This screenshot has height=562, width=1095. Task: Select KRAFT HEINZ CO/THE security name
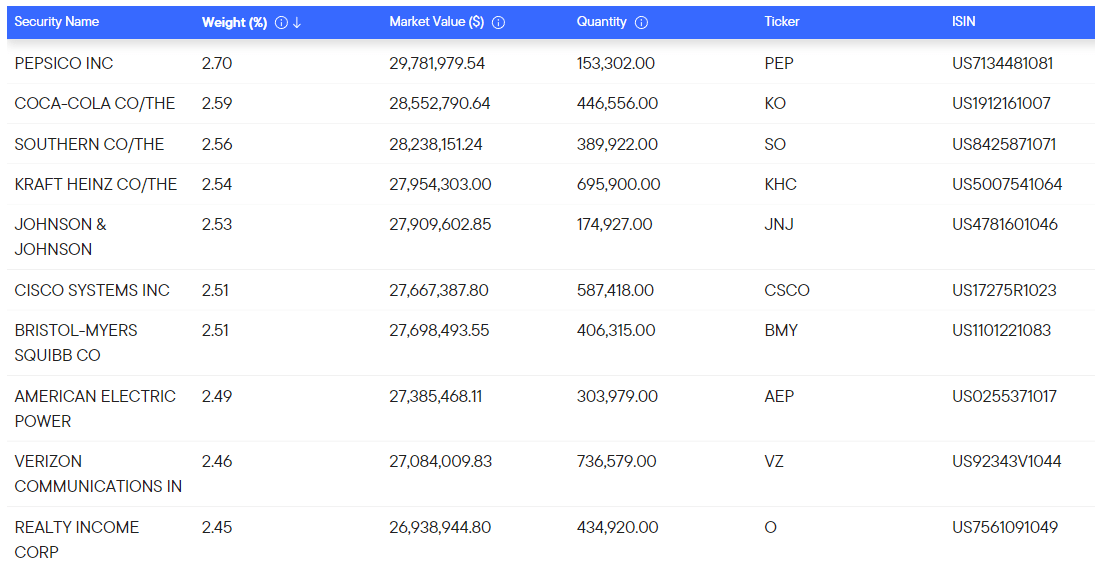click(x=96, y=184)
